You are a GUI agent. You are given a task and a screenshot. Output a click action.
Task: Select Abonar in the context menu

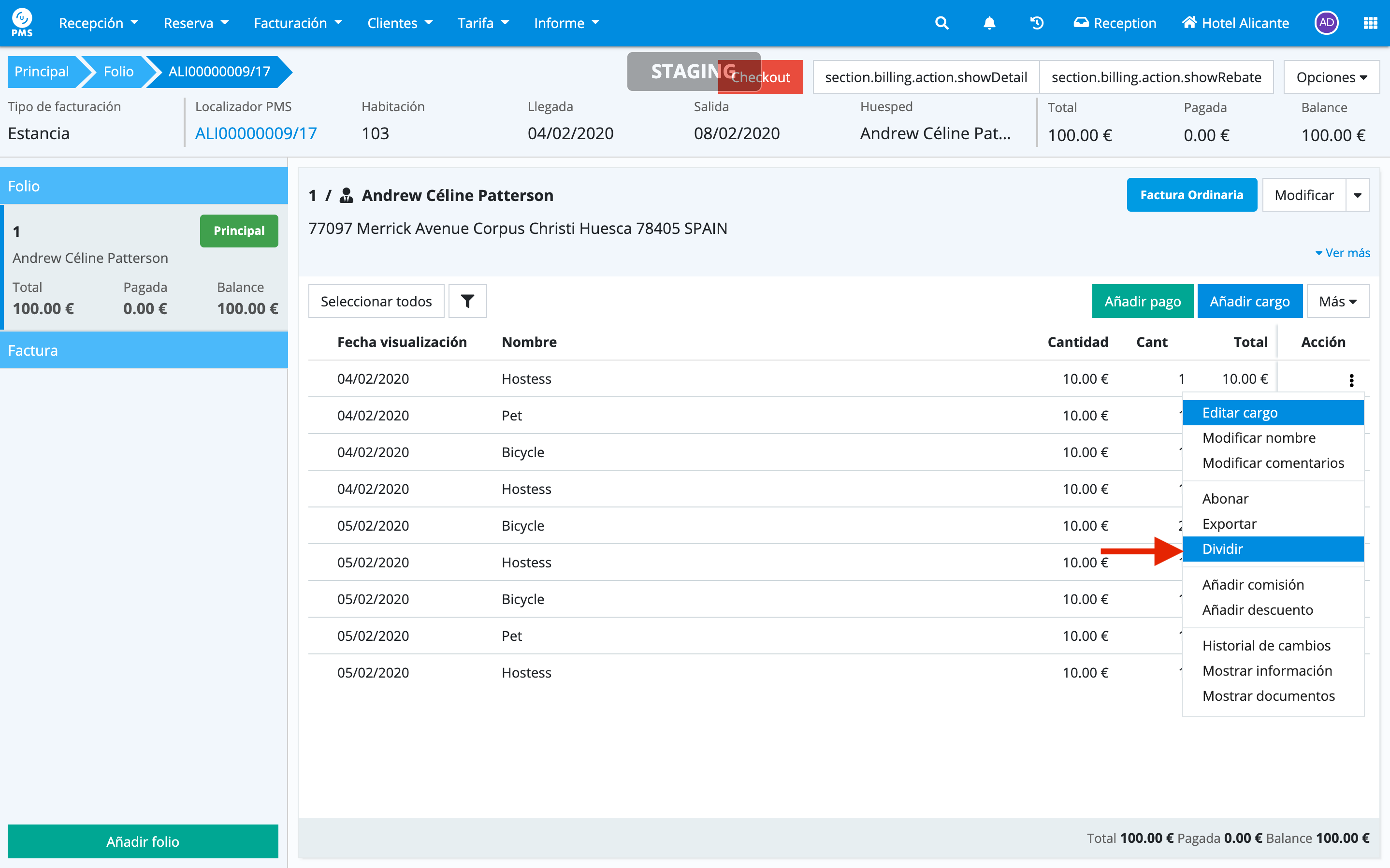tap(1225, 498)
